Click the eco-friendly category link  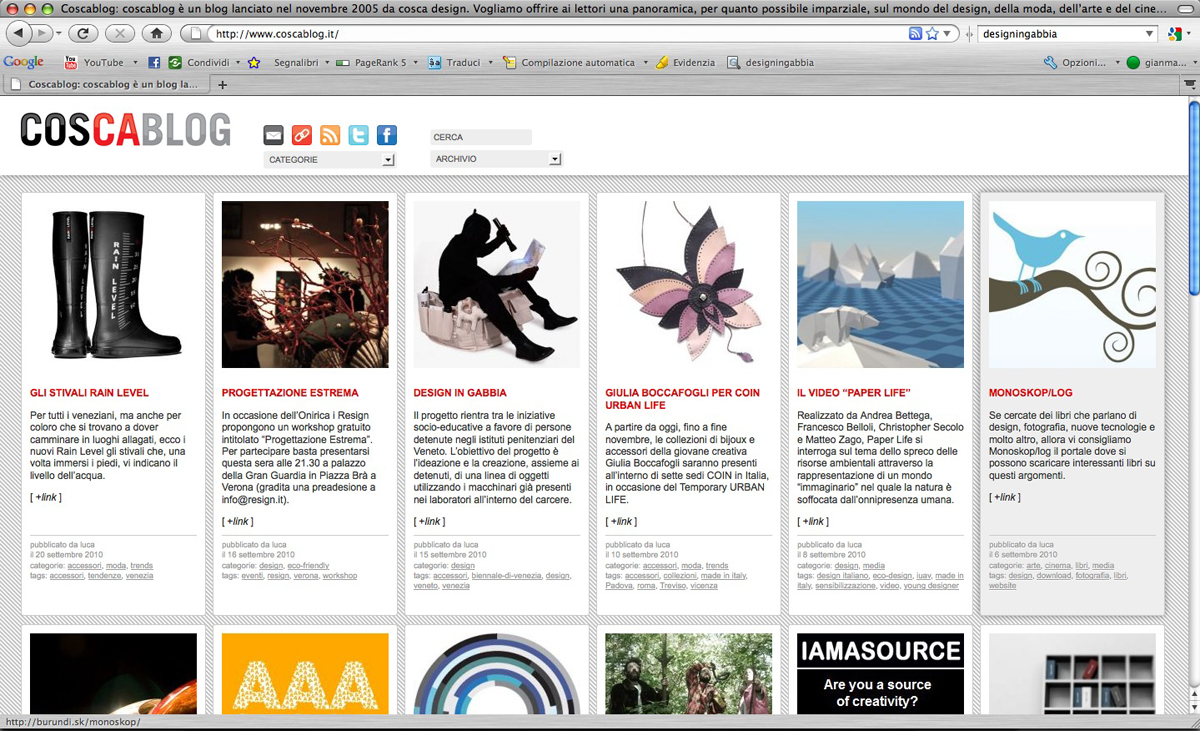pyautogui.click(x=309, y=566)
